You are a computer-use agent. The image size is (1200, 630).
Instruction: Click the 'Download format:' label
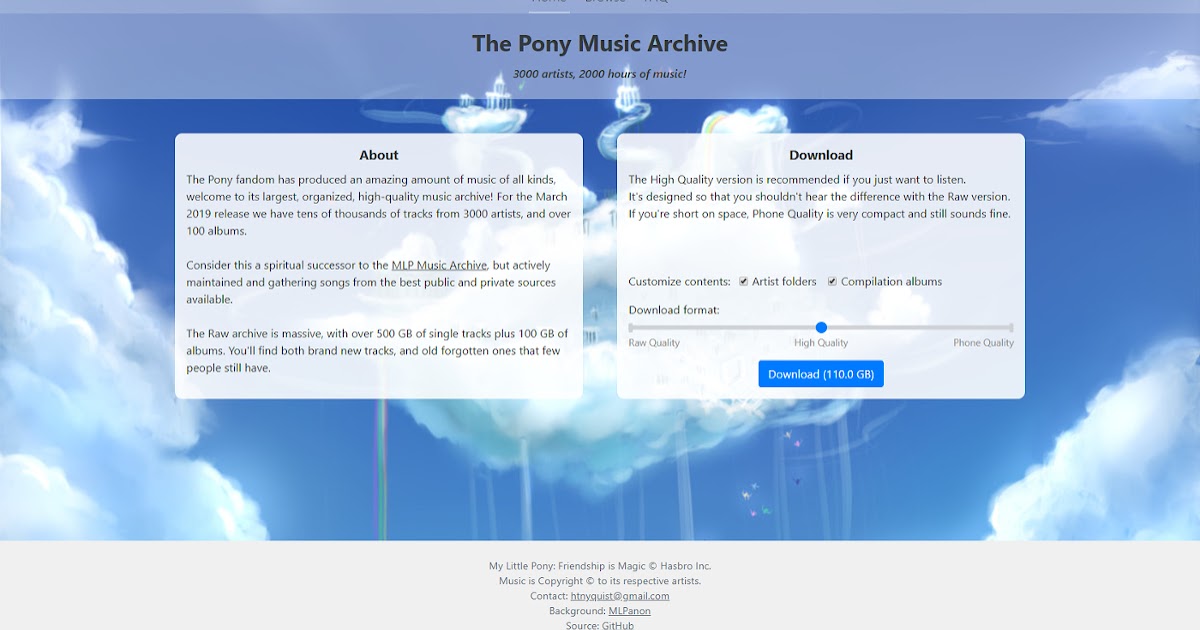point(674,310)
